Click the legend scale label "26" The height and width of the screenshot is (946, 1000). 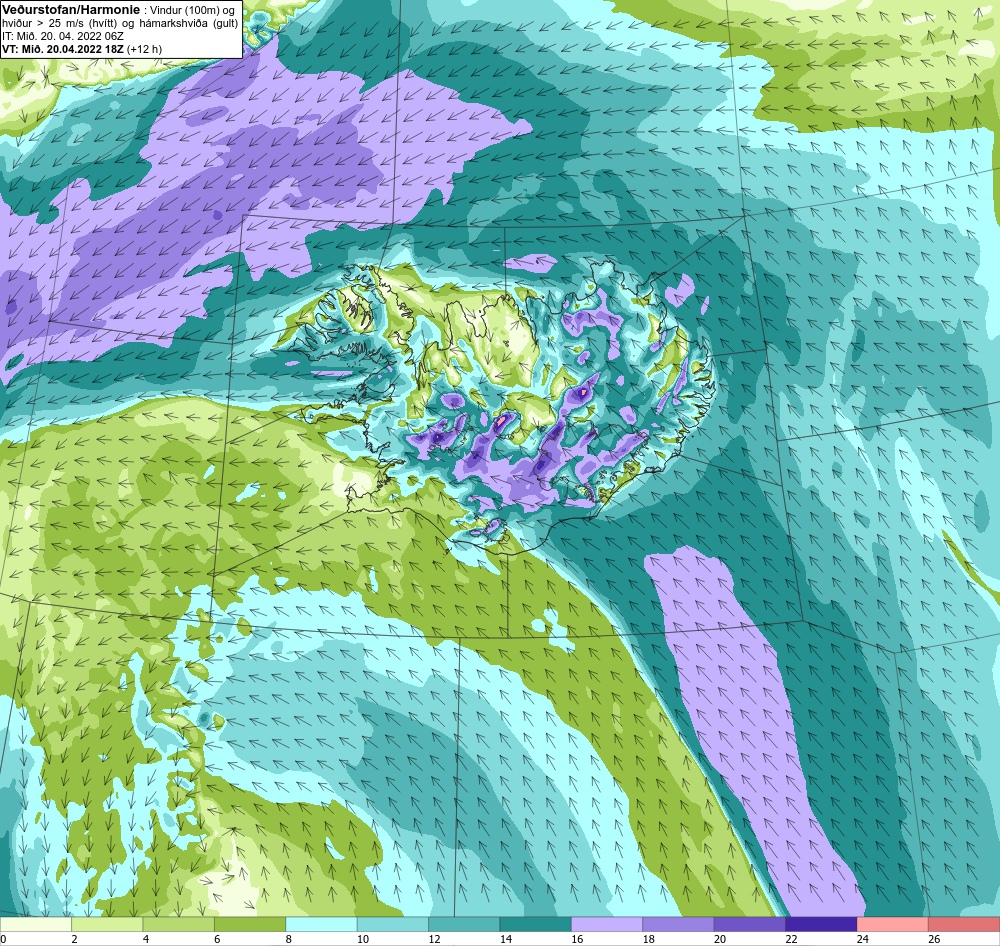(x=934, y=939)
